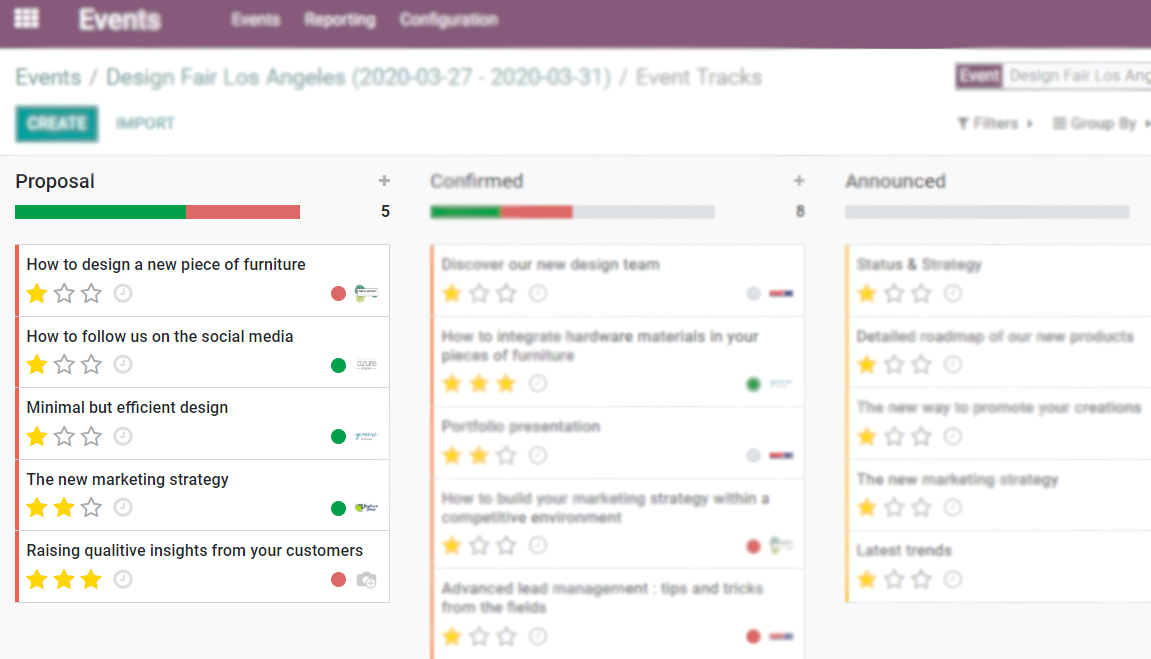Set second star on furniture design card
The image size is (1151, 659).
[64, 294]
